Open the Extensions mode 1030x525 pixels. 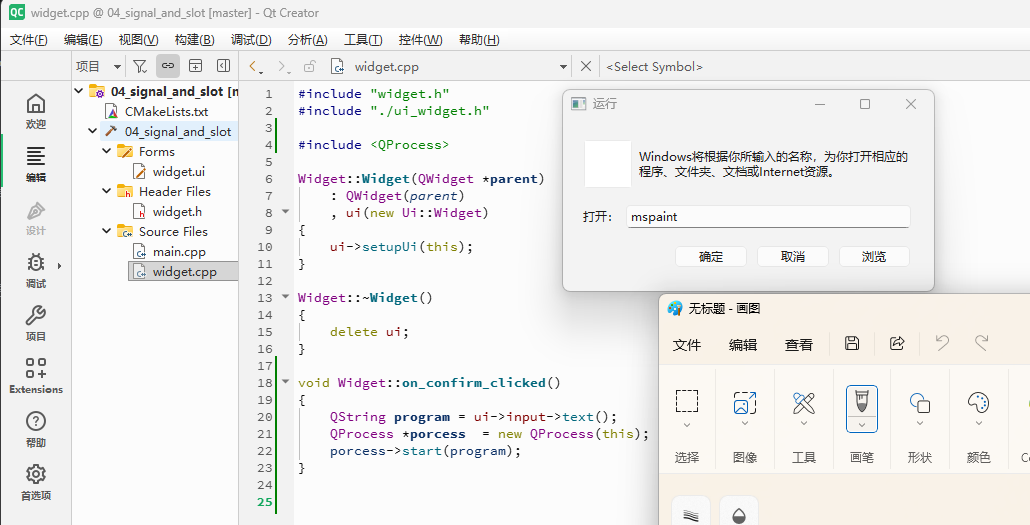pyautogui.click(x=35, y=376)
